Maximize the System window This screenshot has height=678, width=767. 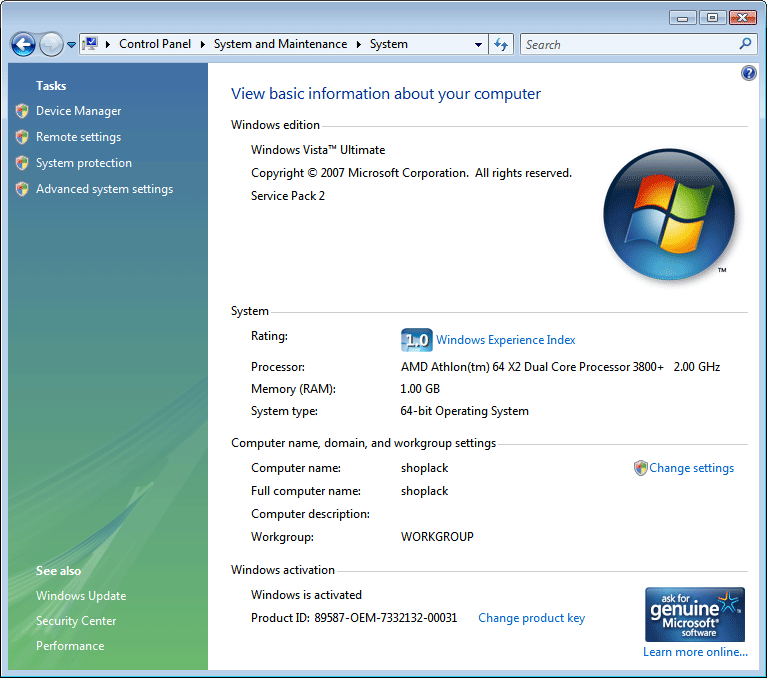click(712, 18)
